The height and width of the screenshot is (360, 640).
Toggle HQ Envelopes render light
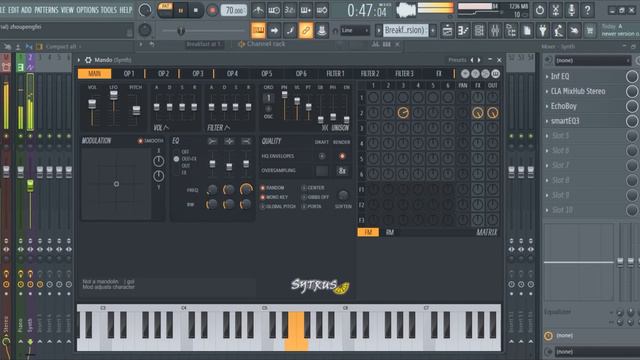tap(342, 156)
